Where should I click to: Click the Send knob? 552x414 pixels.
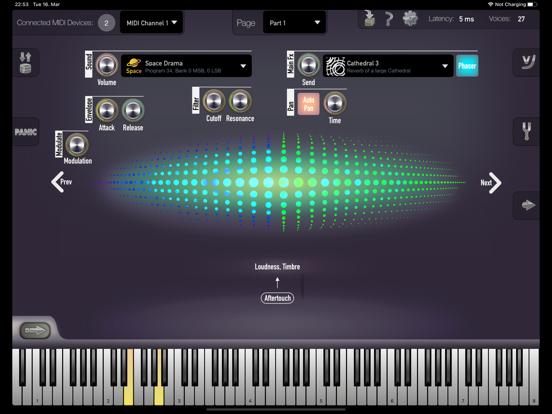pos(308,65)
